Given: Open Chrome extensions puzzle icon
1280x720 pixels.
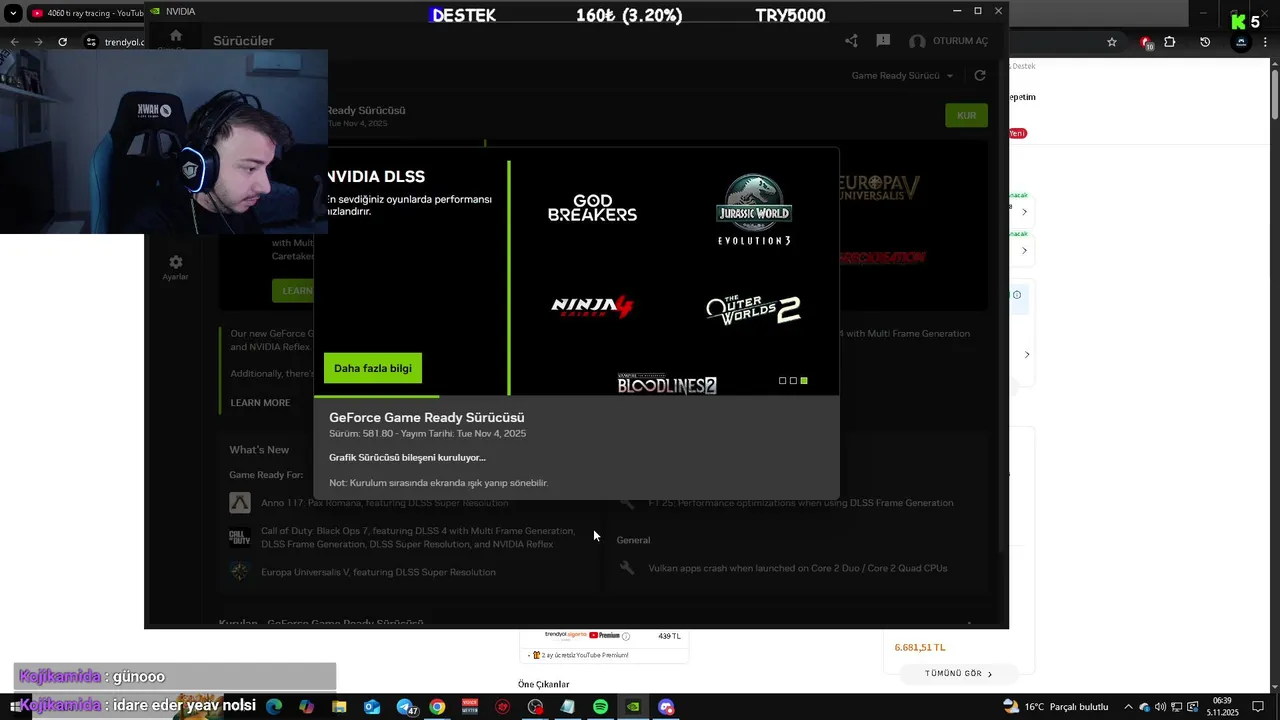Looking at the screenshot, I should (x=1170, y=42).
